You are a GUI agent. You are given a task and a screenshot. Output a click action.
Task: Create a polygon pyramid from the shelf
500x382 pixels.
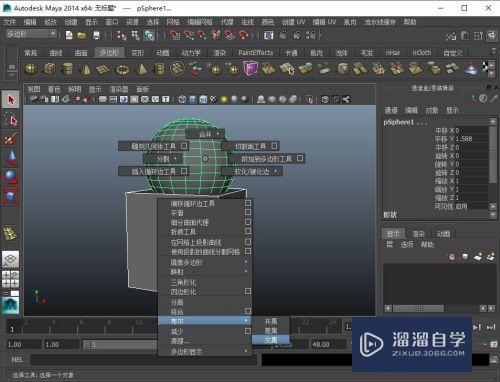tap(141, 69)
